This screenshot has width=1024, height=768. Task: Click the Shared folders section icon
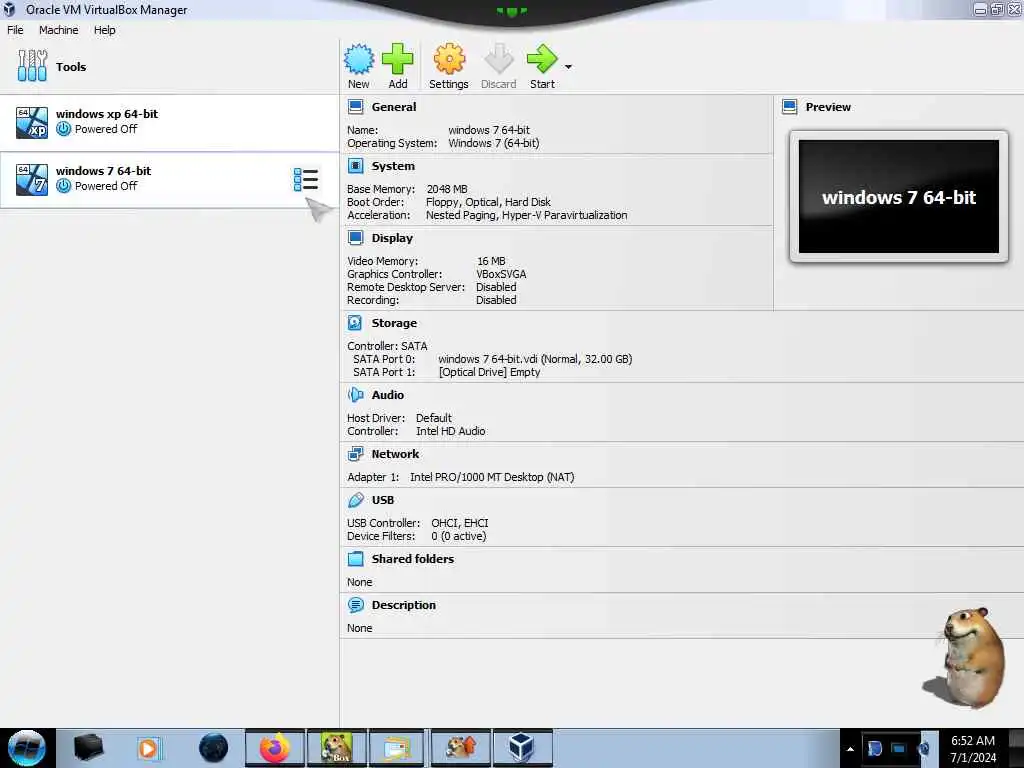[x=355, y=558]
